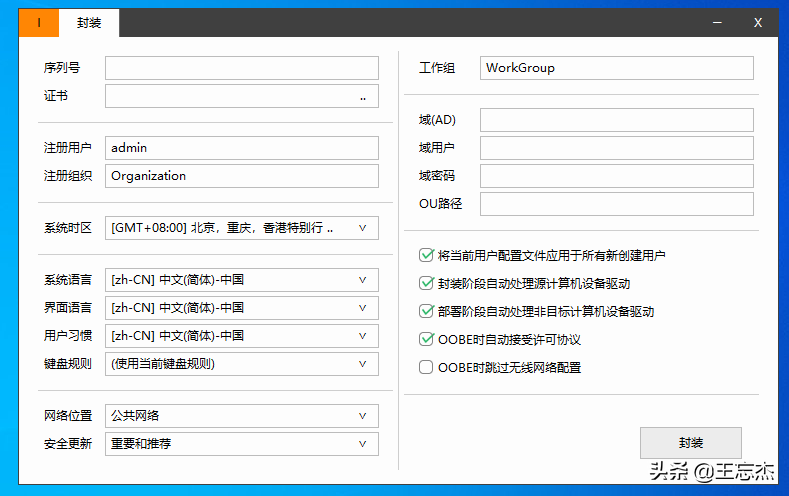Viewport: 789px width, 496px height.
Task: Toggle OOBE时自动接受许可协议 checkbox
Action: pos(427,340)
